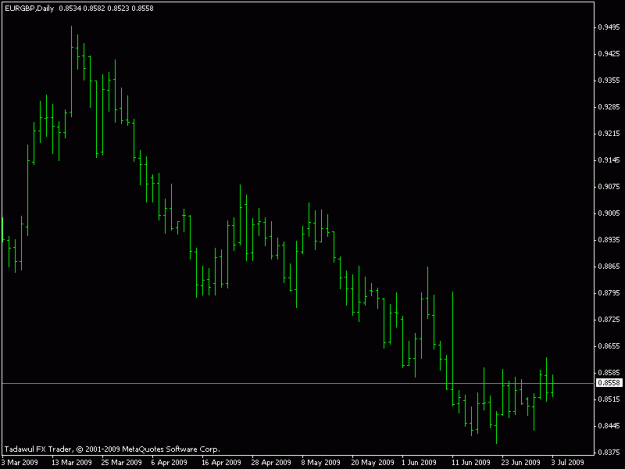
Task: Click the 23 Jun 2009 date label
Action: click(x=521, y=462)
